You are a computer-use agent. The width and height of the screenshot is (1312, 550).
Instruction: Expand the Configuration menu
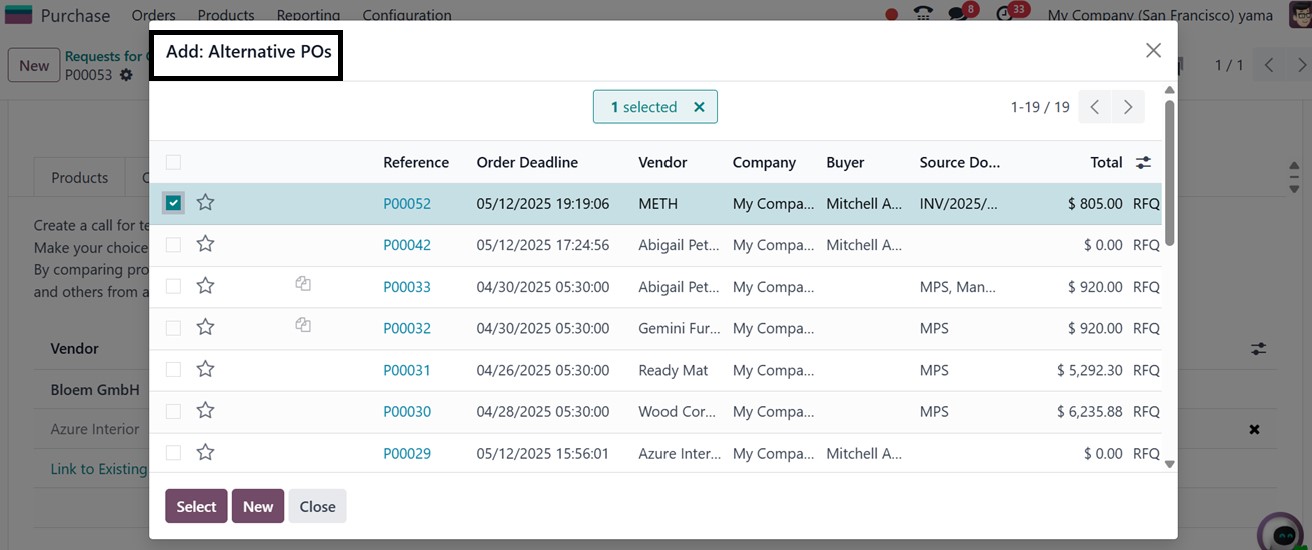[406, 15]
